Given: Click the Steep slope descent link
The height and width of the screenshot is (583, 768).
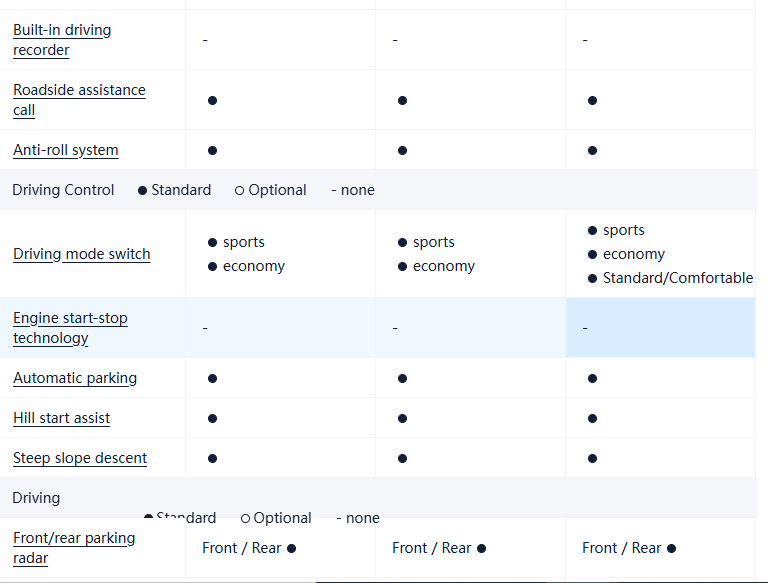Looking at the screenshot, I should coord(80,458).
